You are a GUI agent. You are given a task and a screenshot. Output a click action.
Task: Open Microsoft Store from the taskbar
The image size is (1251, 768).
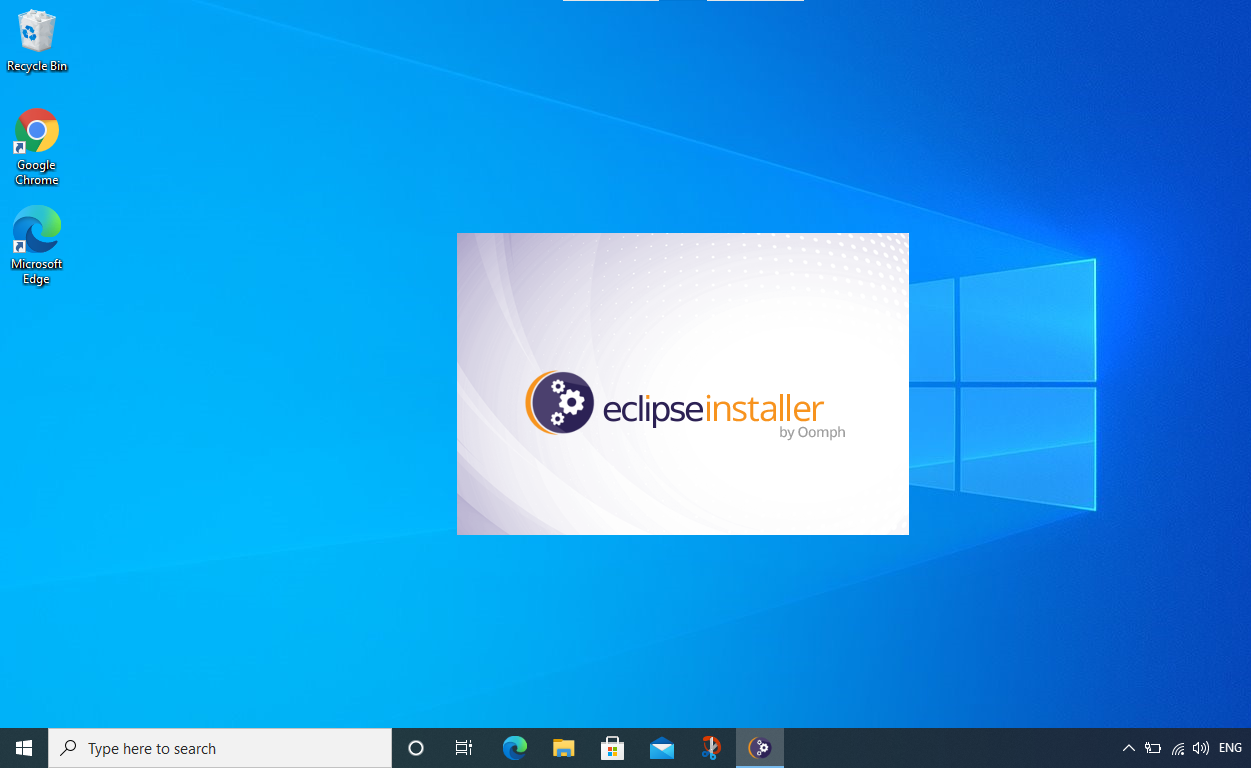[x=612, y=747]
